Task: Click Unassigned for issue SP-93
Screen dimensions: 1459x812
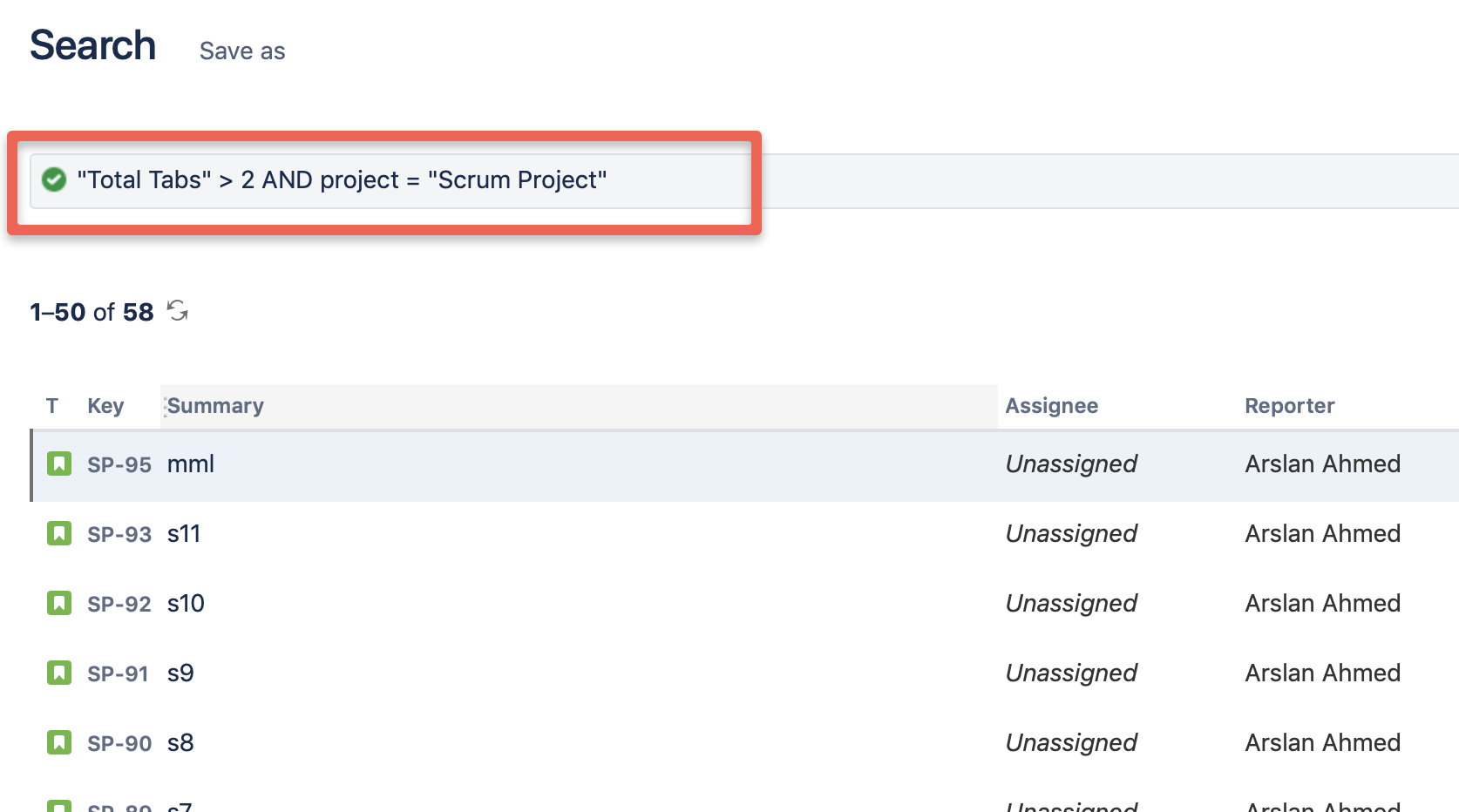Action: [1071, 533]
